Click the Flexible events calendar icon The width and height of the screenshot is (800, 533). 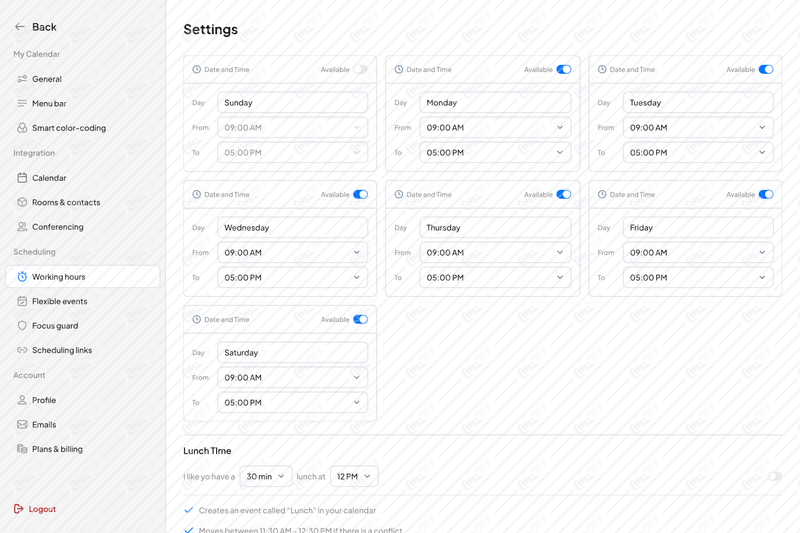point(22,301)
